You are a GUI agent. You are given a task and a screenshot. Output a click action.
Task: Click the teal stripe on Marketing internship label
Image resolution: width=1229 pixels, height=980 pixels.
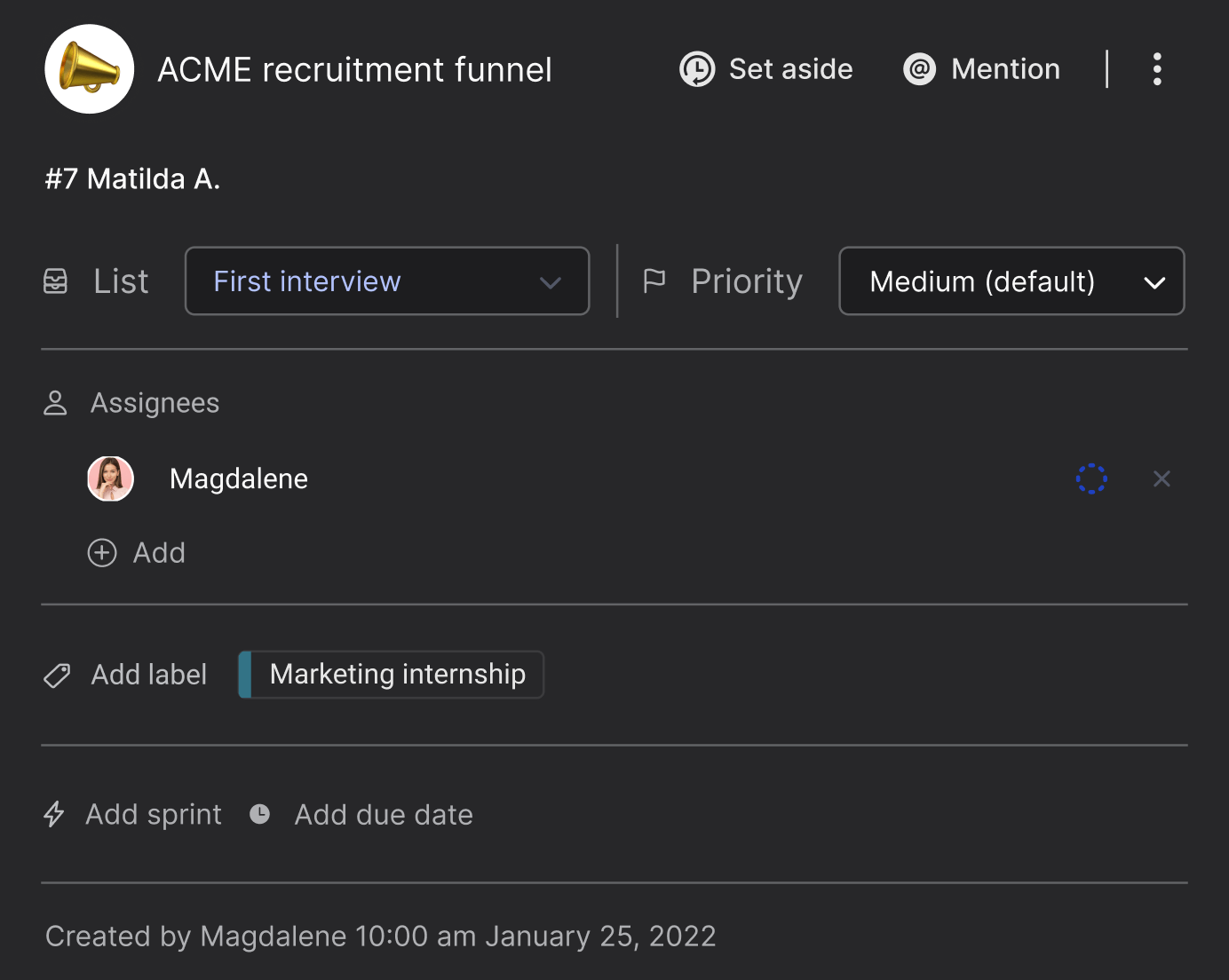point(242,675)
